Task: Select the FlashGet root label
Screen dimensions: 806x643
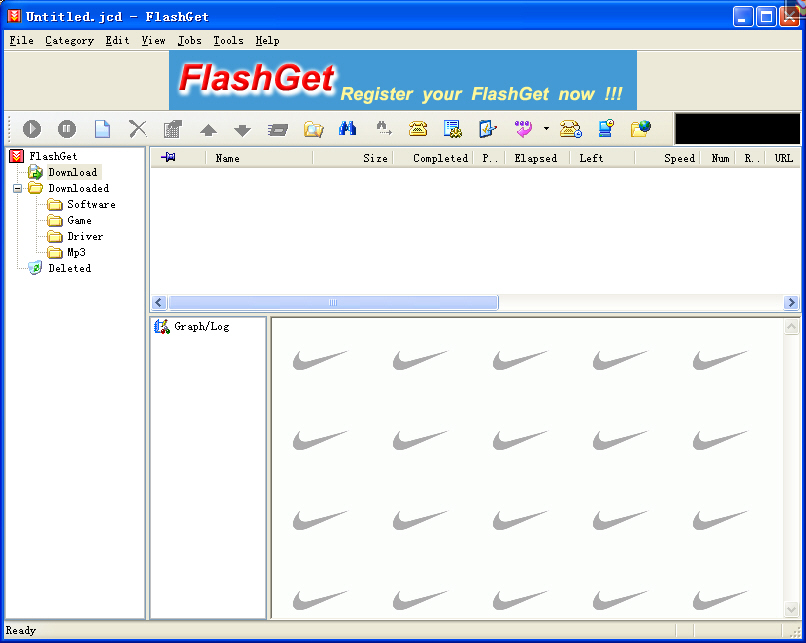Action: click(53, 156)
